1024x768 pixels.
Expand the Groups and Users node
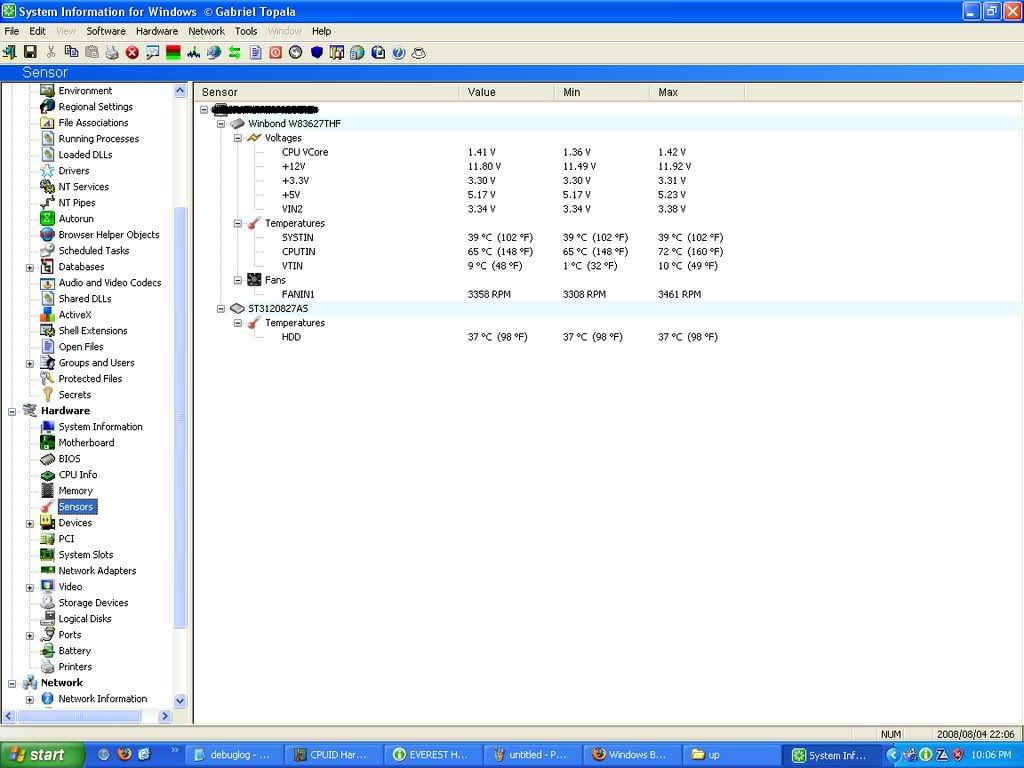29,364
